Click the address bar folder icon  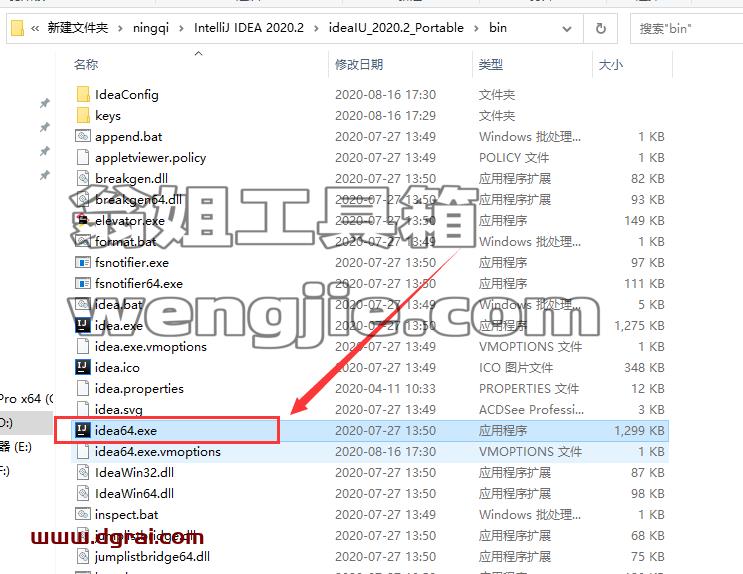tap(17, 28)
